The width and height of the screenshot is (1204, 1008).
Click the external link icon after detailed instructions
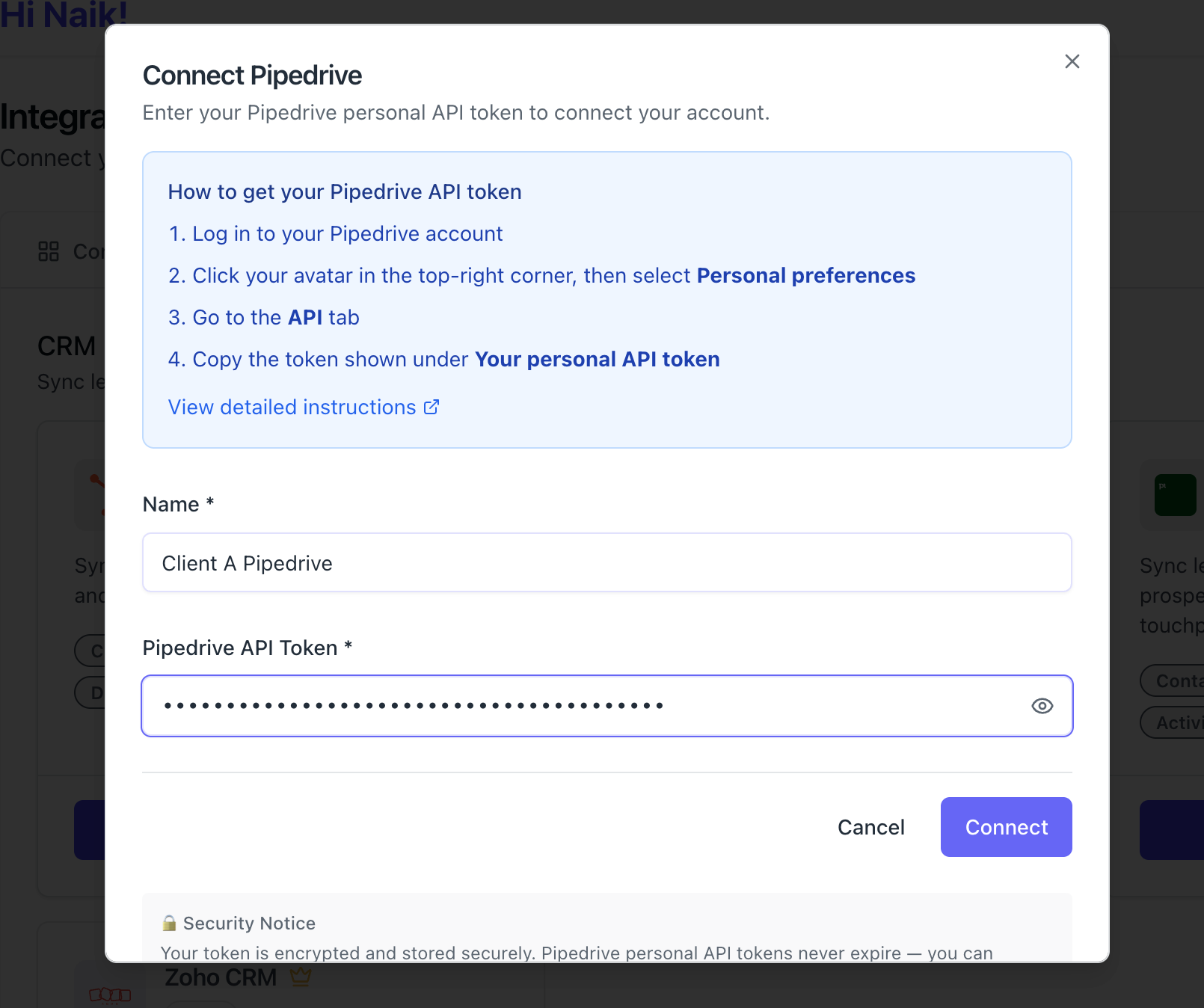tap(431, 407)
